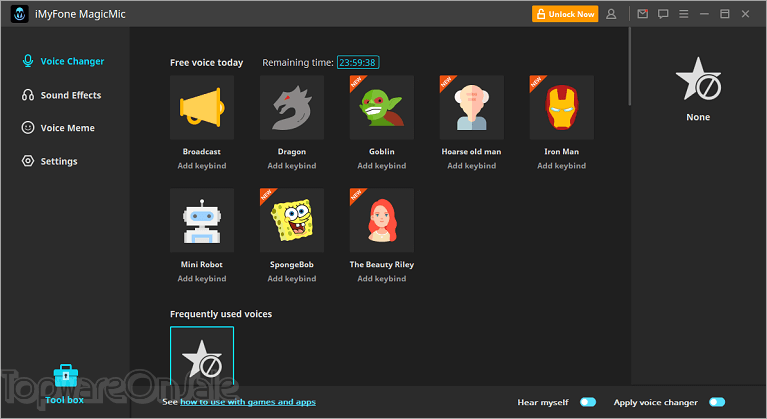Choose The Beauty Riley voice icon
This screenshot has width=767, height=419.
[382, 221]
